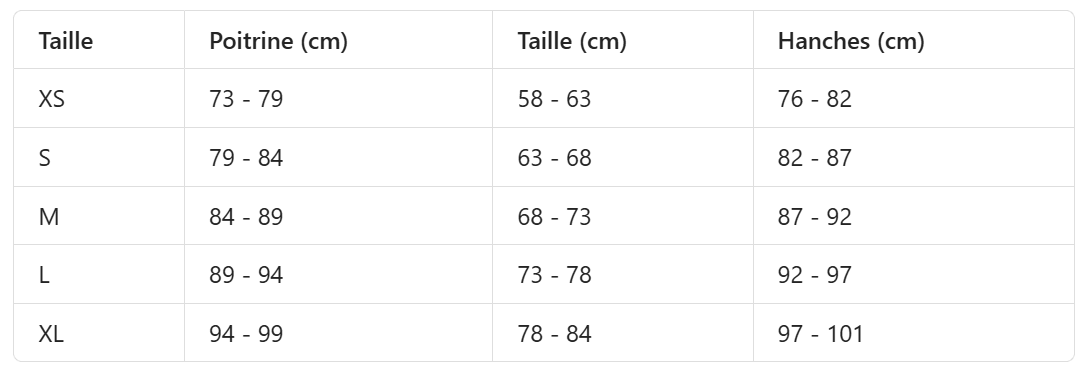The height and width of the screenshot is (370, 1084).
Task: Click the S waist value 63 - 68
Action: [554, 158]
